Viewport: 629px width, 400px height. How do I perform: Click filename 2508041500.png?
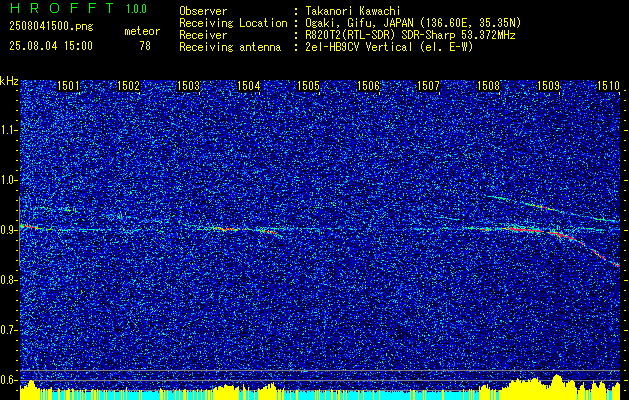pyautogui.click(x=51, y=27)
